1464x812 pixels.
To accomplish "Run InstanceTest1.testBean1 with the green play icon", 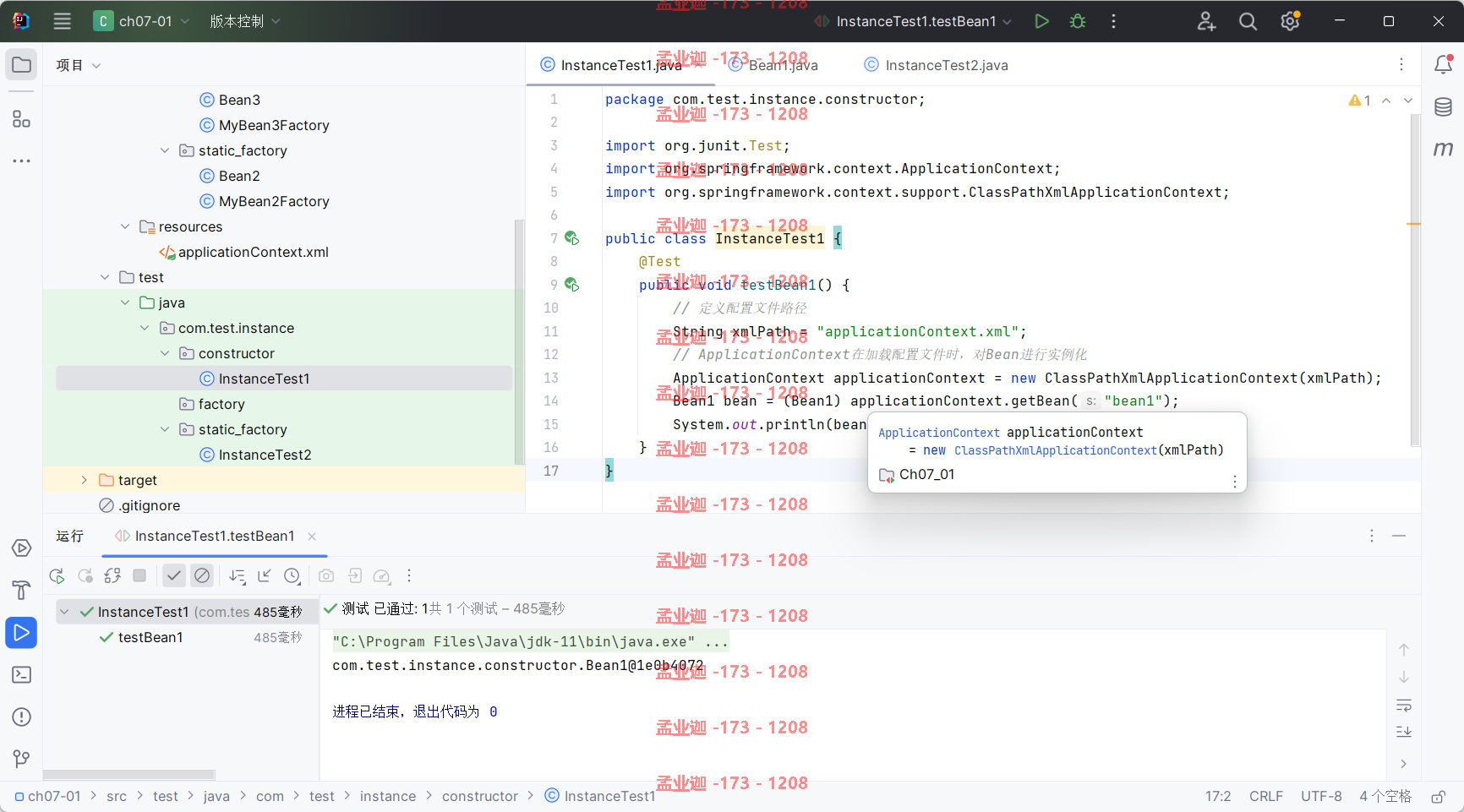I will coord(1041,21).
